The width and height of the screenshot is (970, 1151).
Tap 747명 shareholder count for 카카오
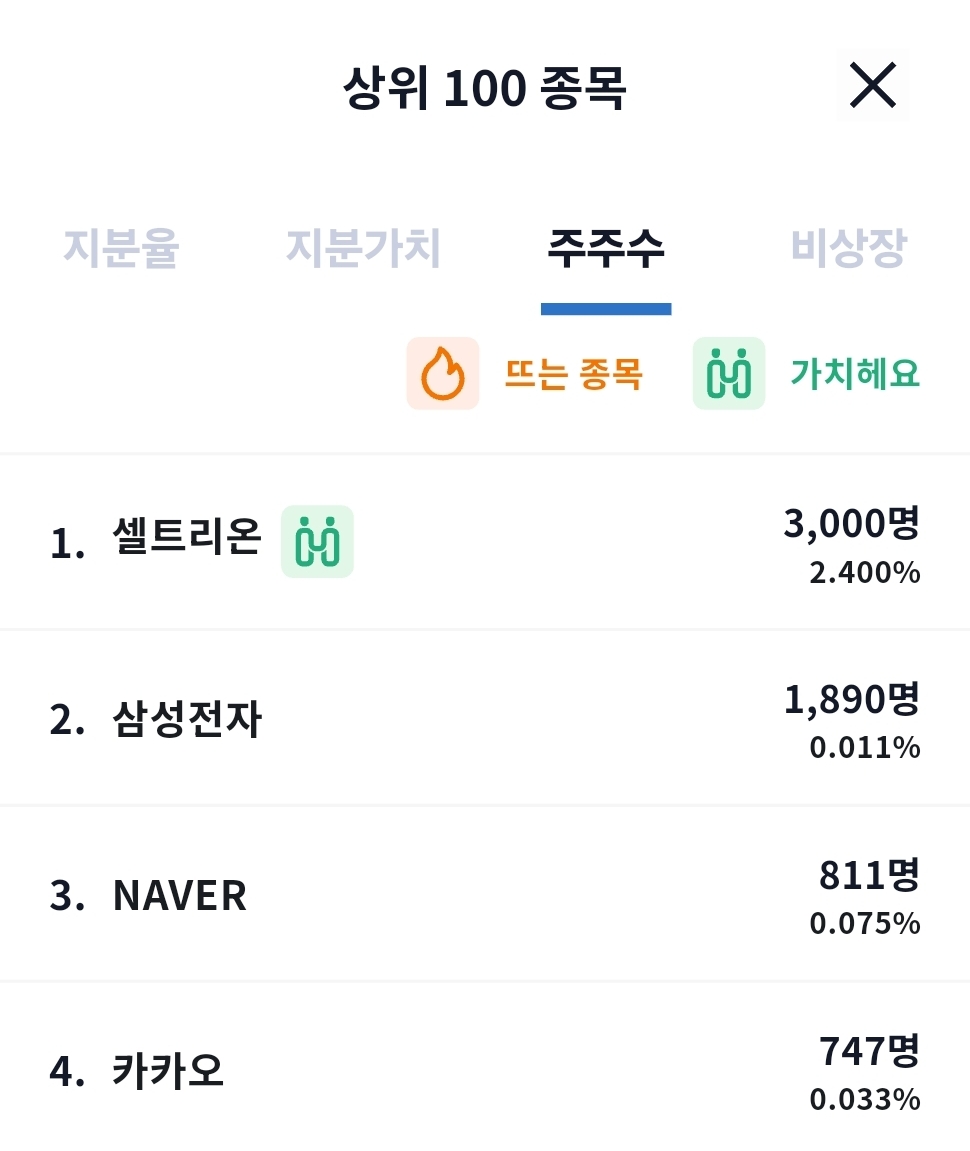[x=869, y=1050]
